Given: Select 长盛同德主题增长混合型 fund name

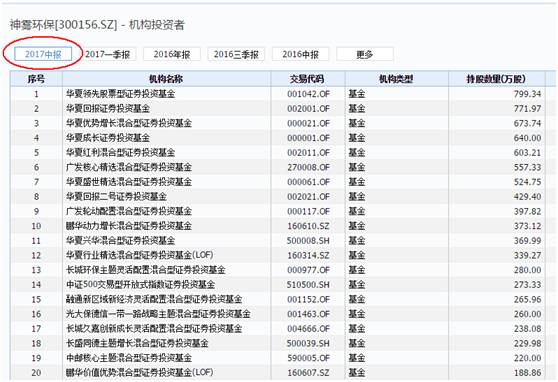Looking at the screenshot, I should pos(137,344).
